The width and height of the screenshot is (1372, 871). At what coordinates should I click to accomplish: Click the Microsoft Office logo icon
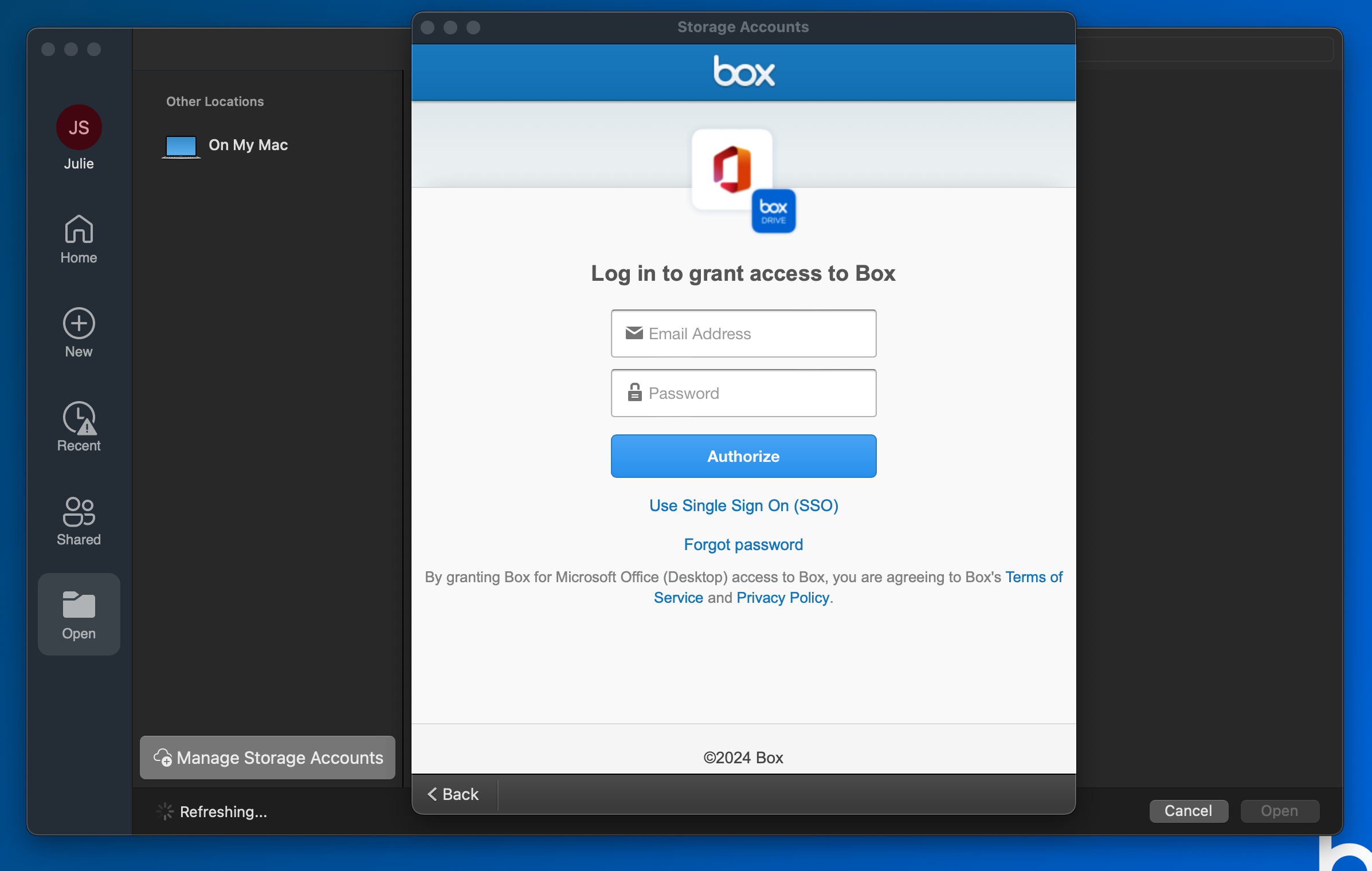click(x=731, y=169)
